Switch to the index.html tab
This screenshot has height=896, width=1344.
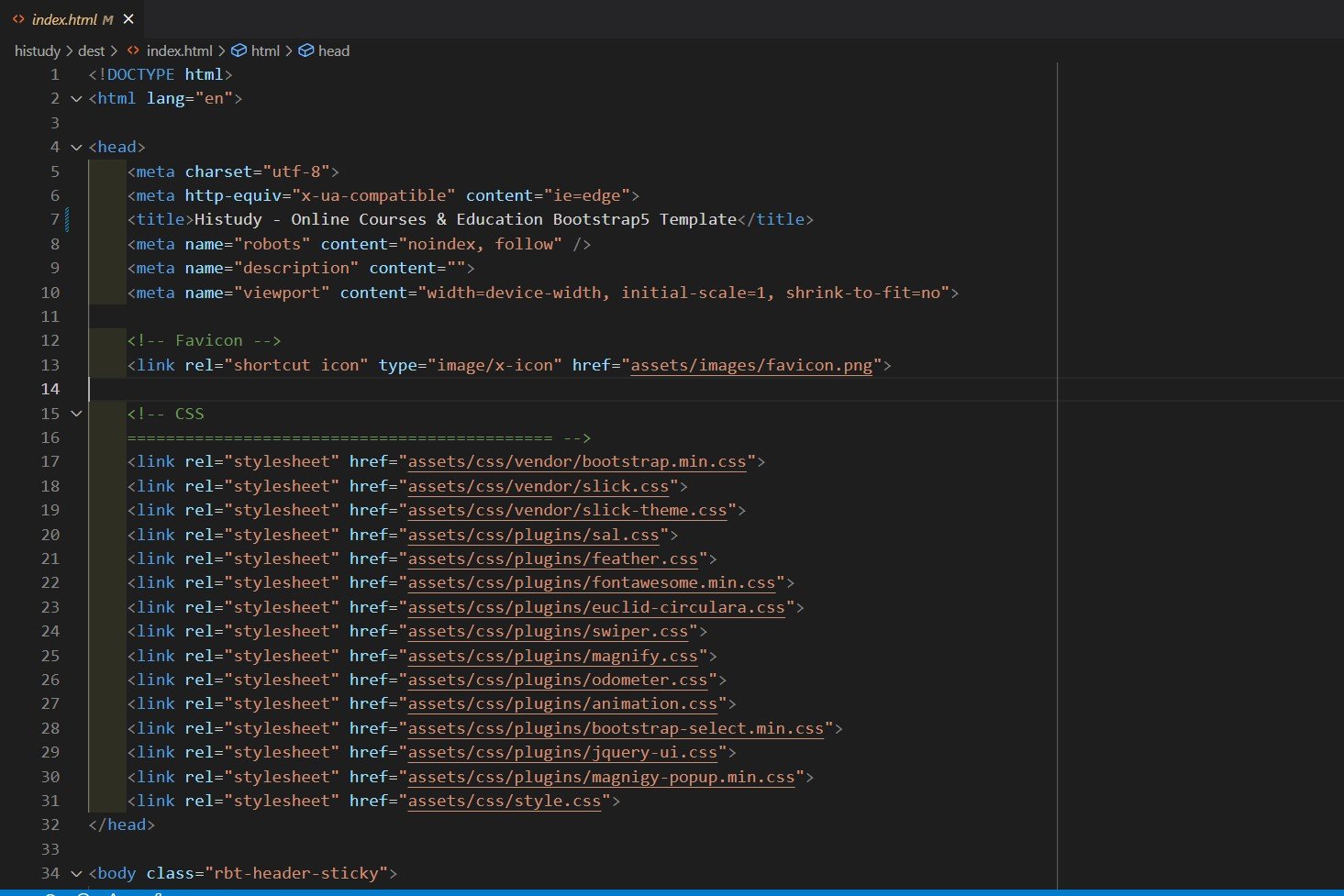(64, 19)
